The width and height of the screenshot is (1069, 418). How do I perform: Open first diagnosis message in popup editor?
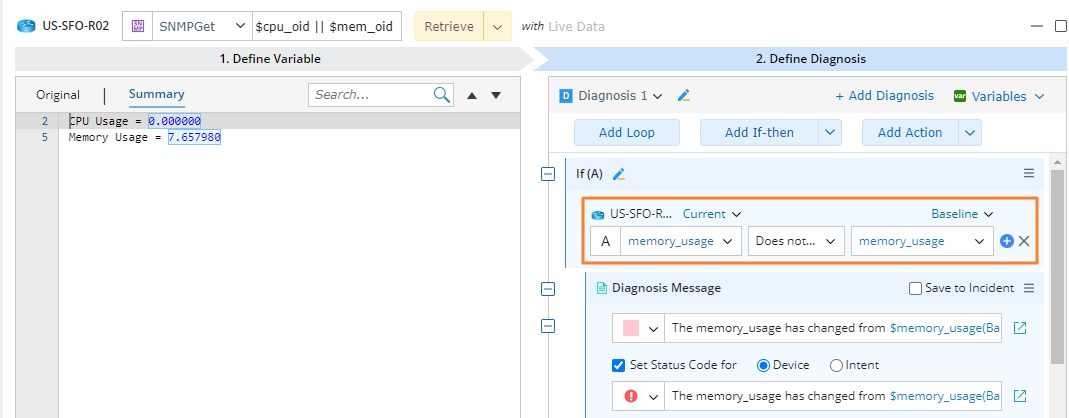coord(1019,327)
